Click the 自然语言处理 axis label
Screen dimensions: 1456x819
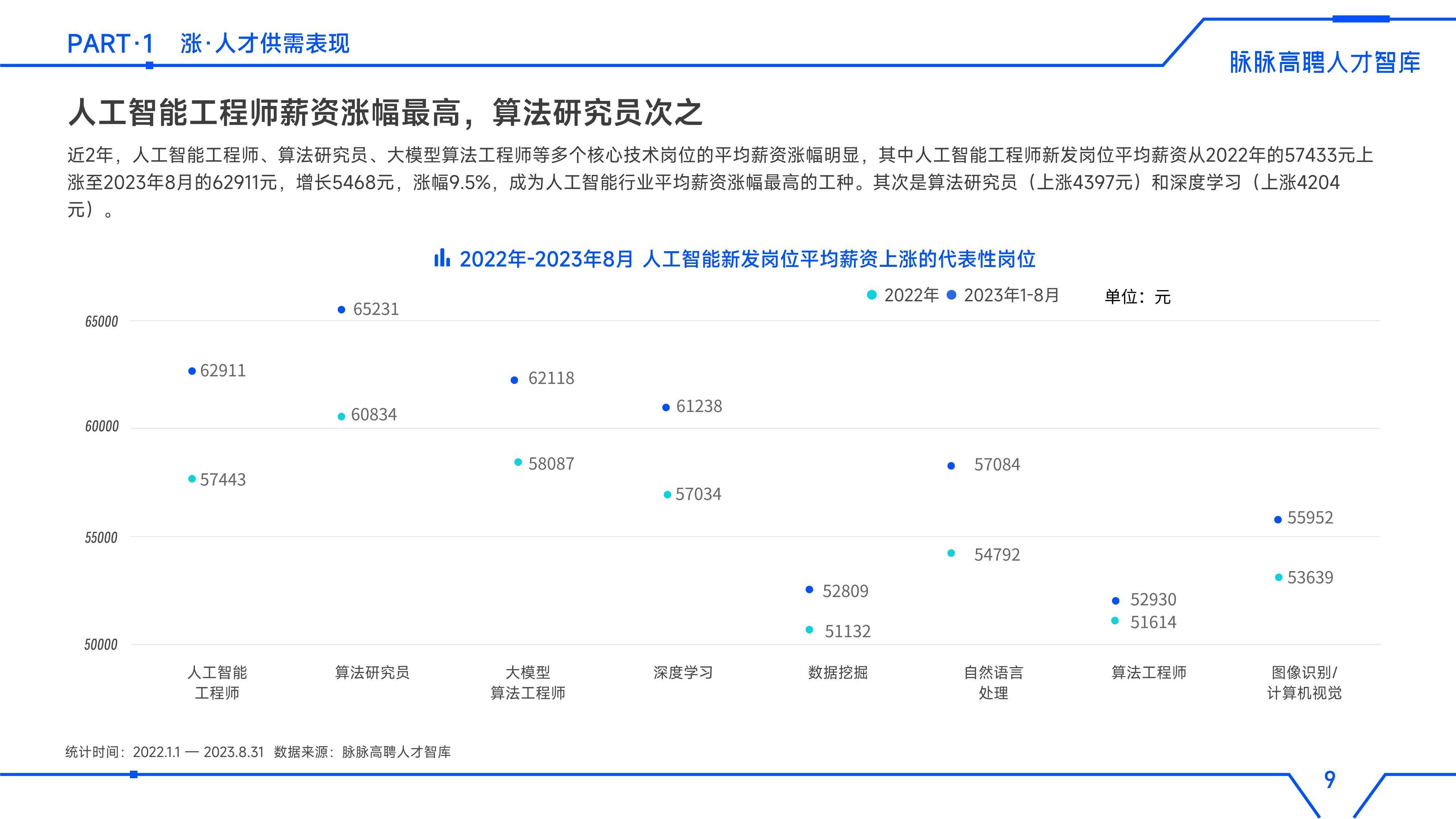[x=993, y=683]
